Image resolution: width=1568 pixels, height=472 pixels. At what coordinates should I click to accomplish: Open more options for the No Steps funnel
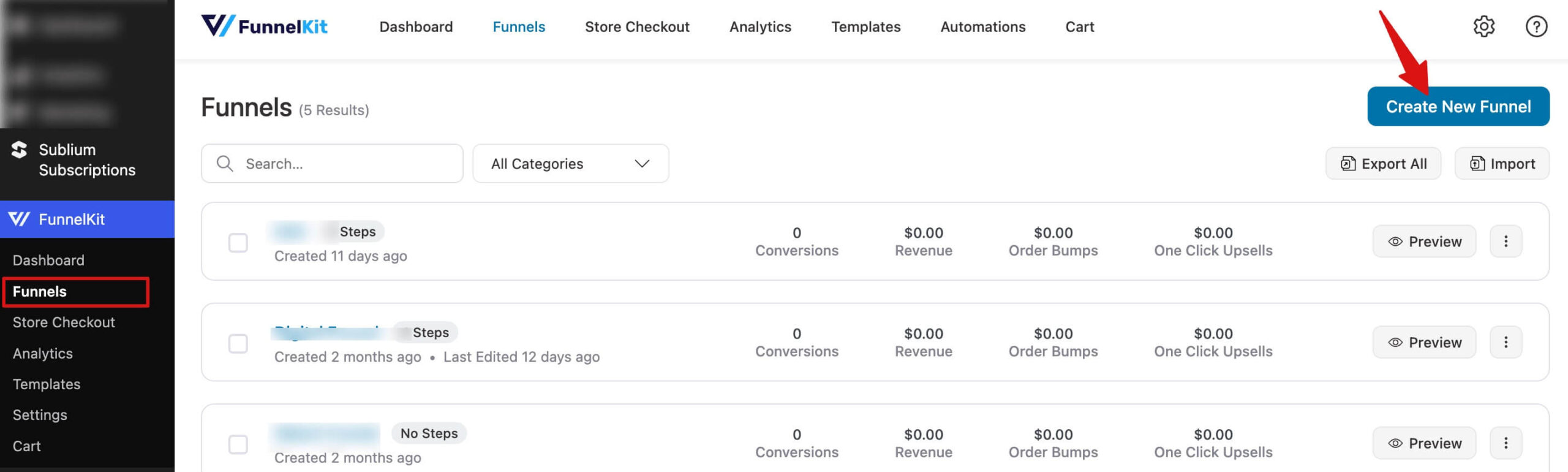[x=1506, y=443]
